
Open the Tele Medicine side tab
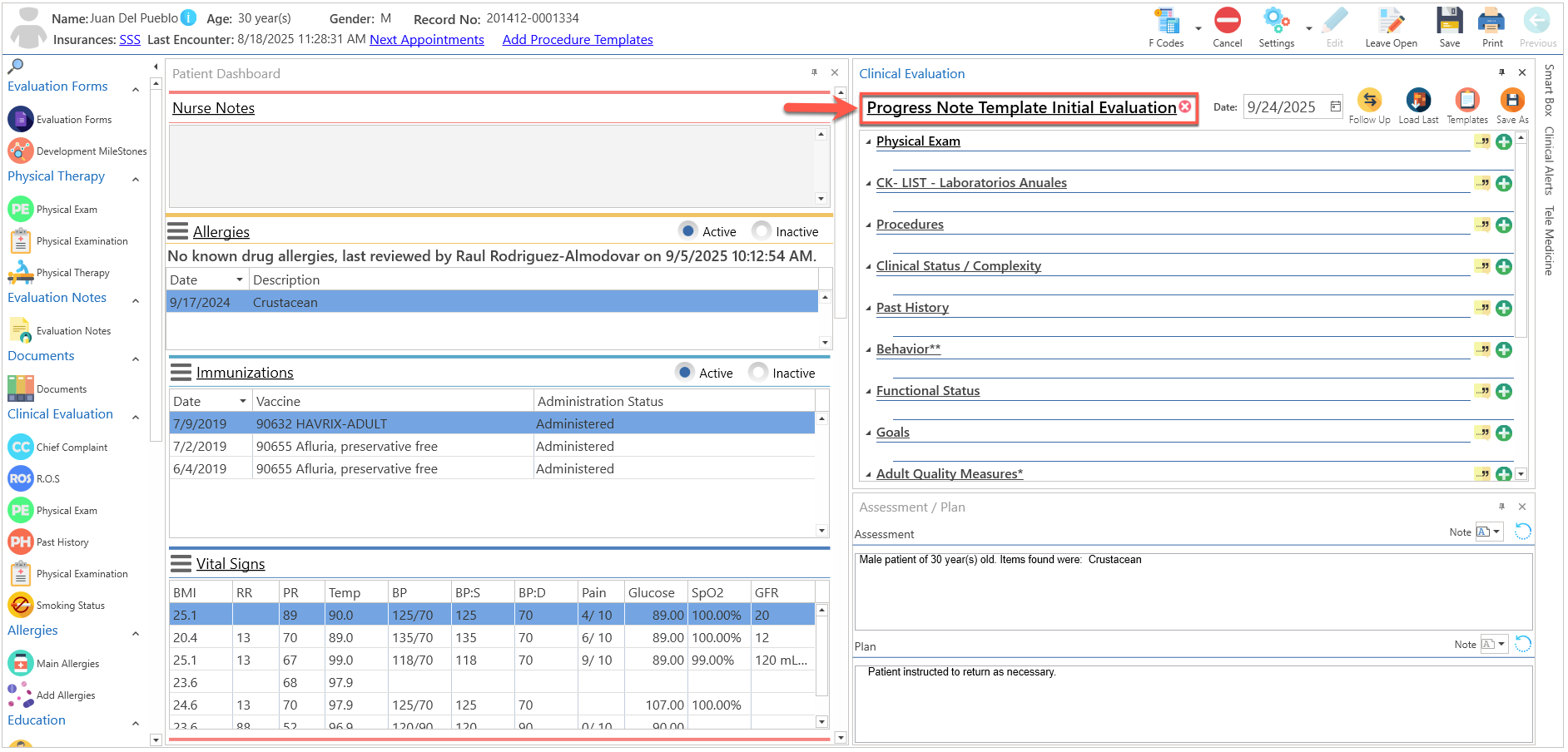tap(1548, 240)
